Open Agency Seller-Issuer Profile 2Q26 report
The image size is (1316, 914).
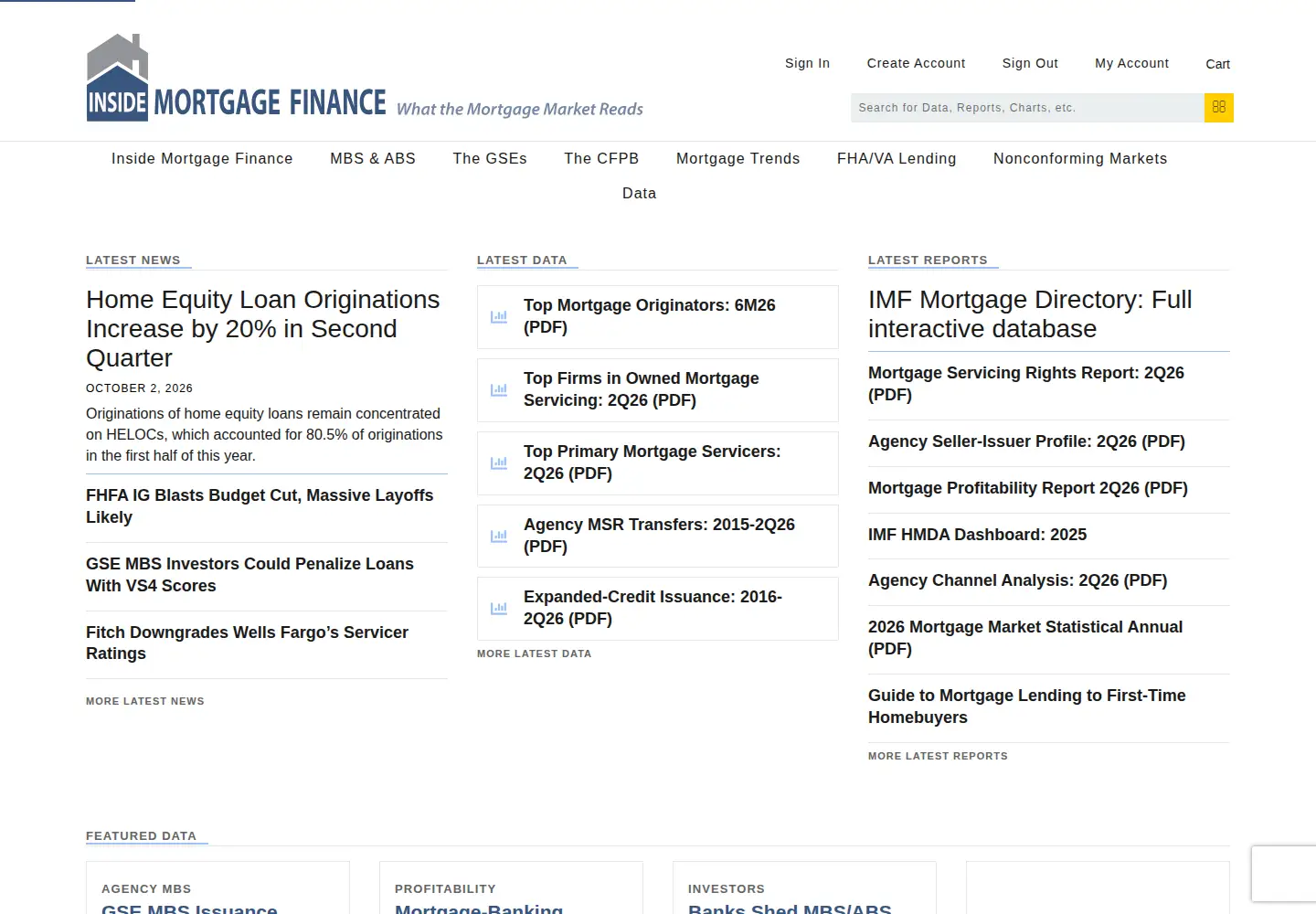click(x=1026, y=441)
